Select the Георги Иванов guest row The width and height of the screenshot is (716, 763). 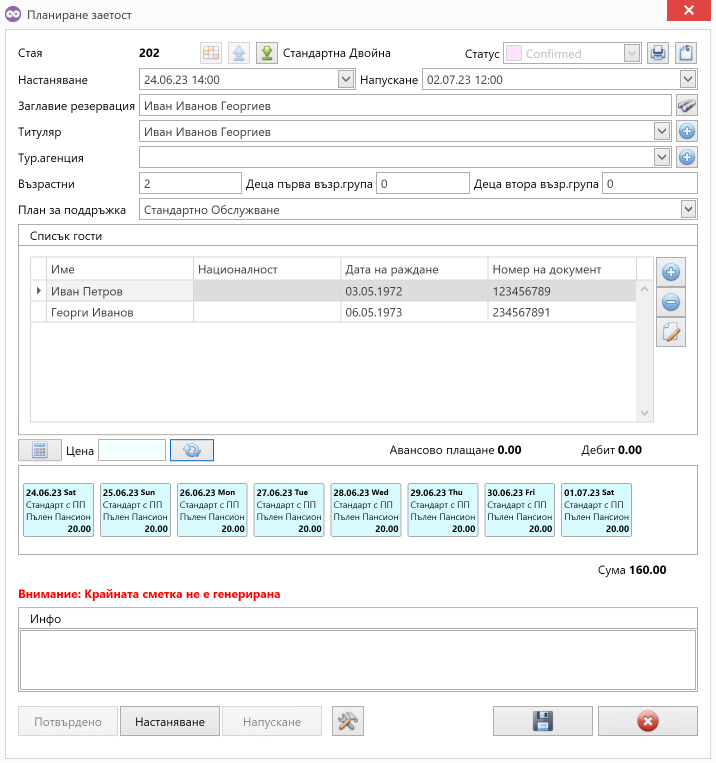coord(92,312)
